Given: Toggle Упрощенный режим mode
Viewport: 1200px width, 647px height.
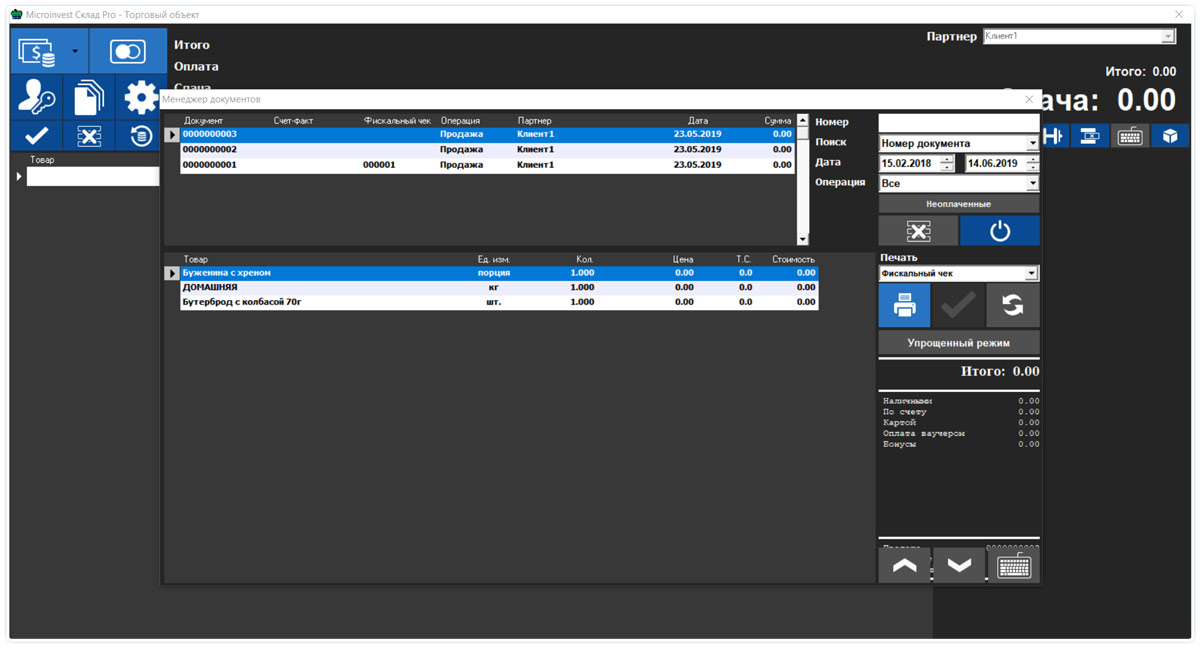Looking at the screenshot, I should coord(958,343).
